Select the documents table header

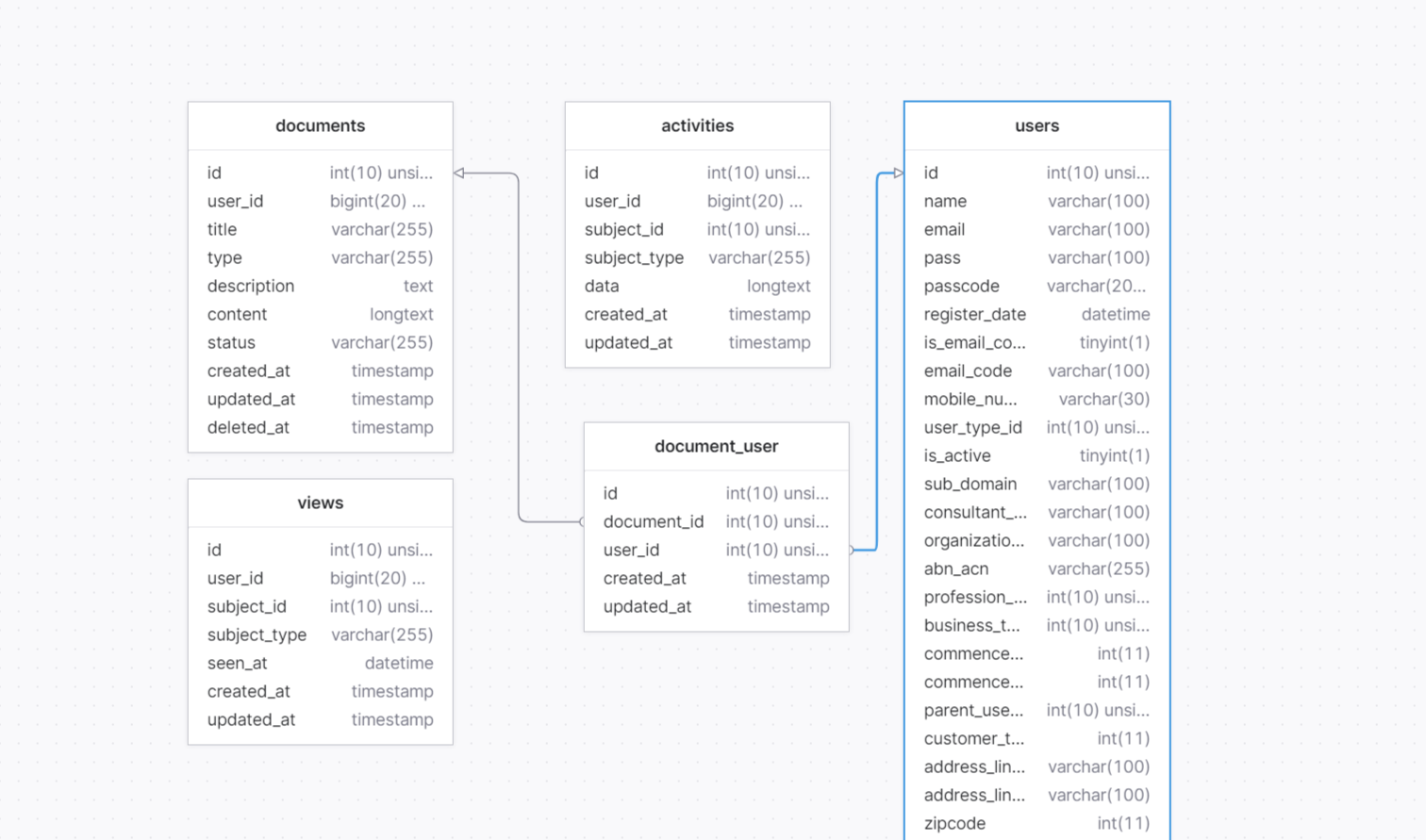(x=320, y=125)
